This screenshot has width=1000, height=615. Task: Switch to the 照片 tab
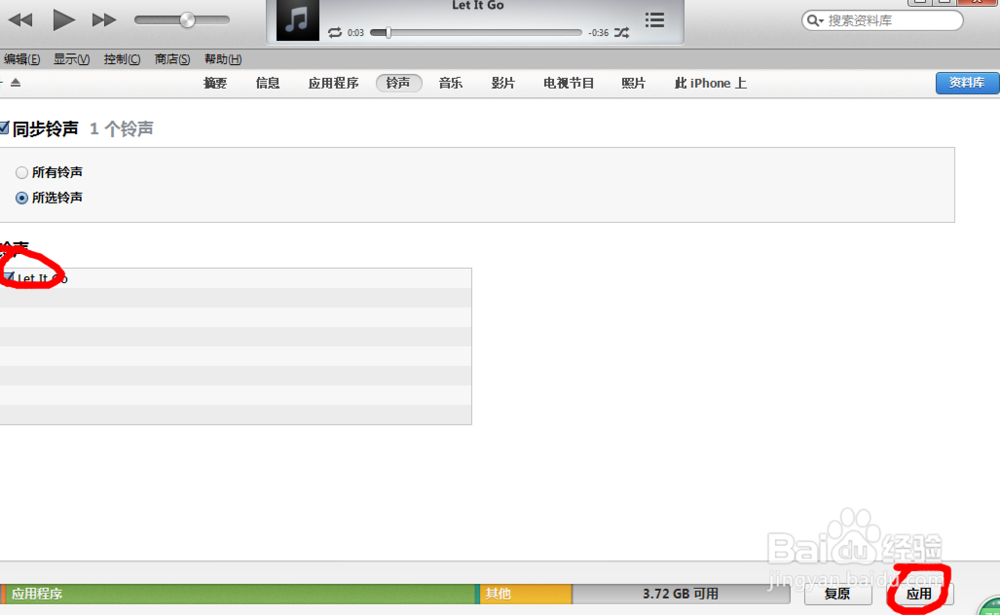(x=633, y=83)
